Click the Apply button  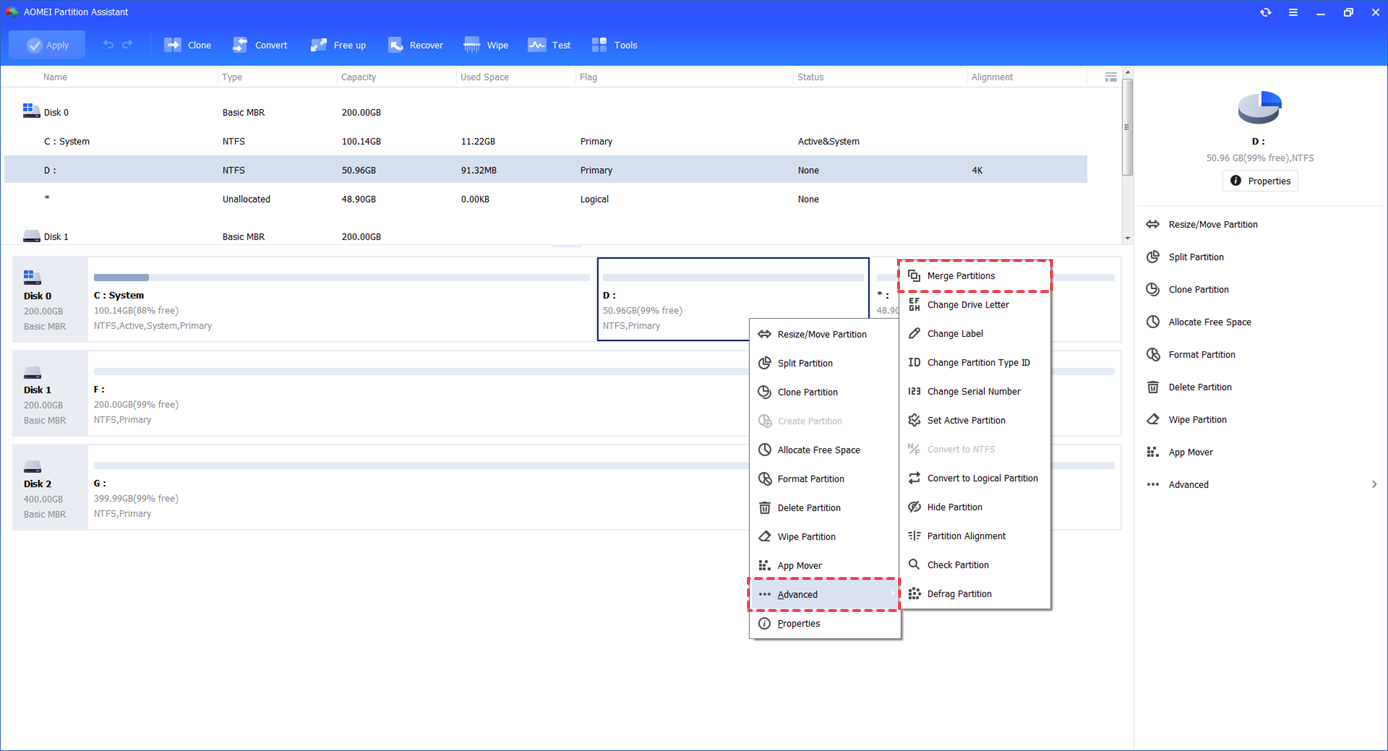coord(47,45)
